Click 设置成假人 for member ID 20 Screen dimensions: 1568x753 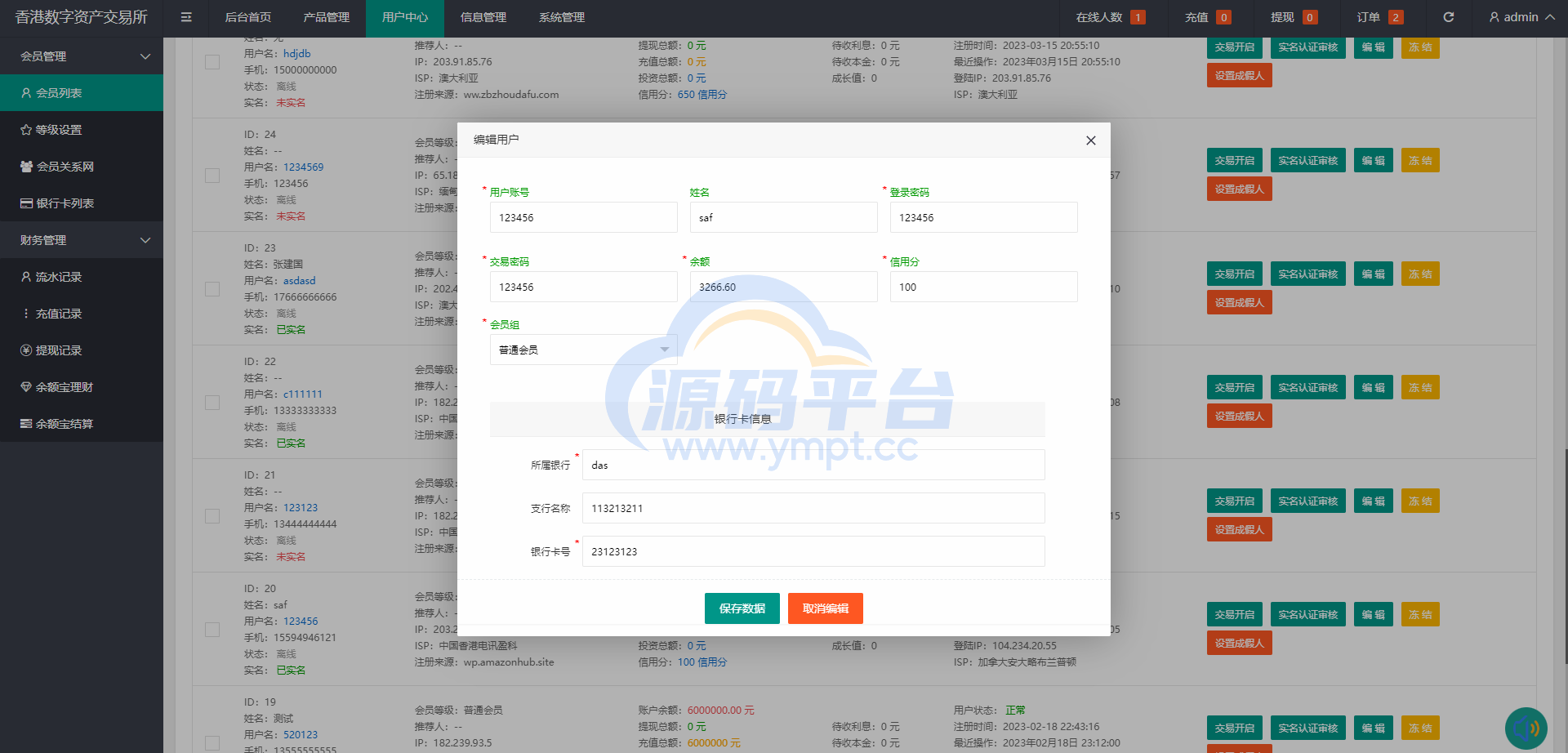point(1240,644)
